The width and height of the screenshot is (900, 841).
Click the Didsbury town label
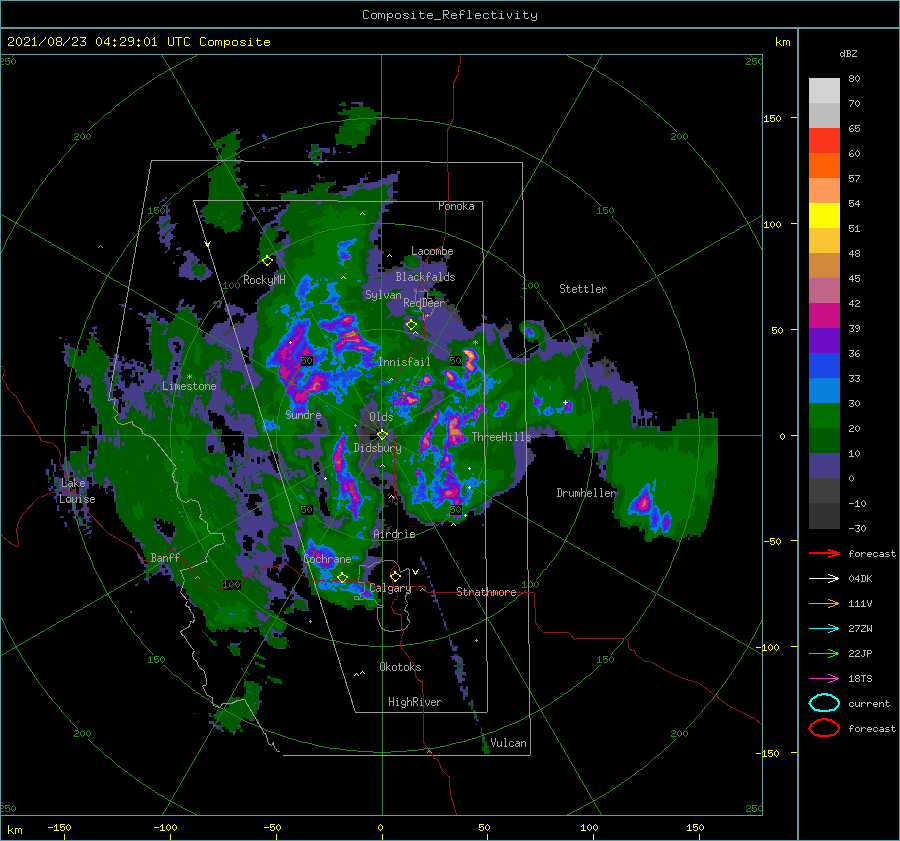click(x=378, y=448)
